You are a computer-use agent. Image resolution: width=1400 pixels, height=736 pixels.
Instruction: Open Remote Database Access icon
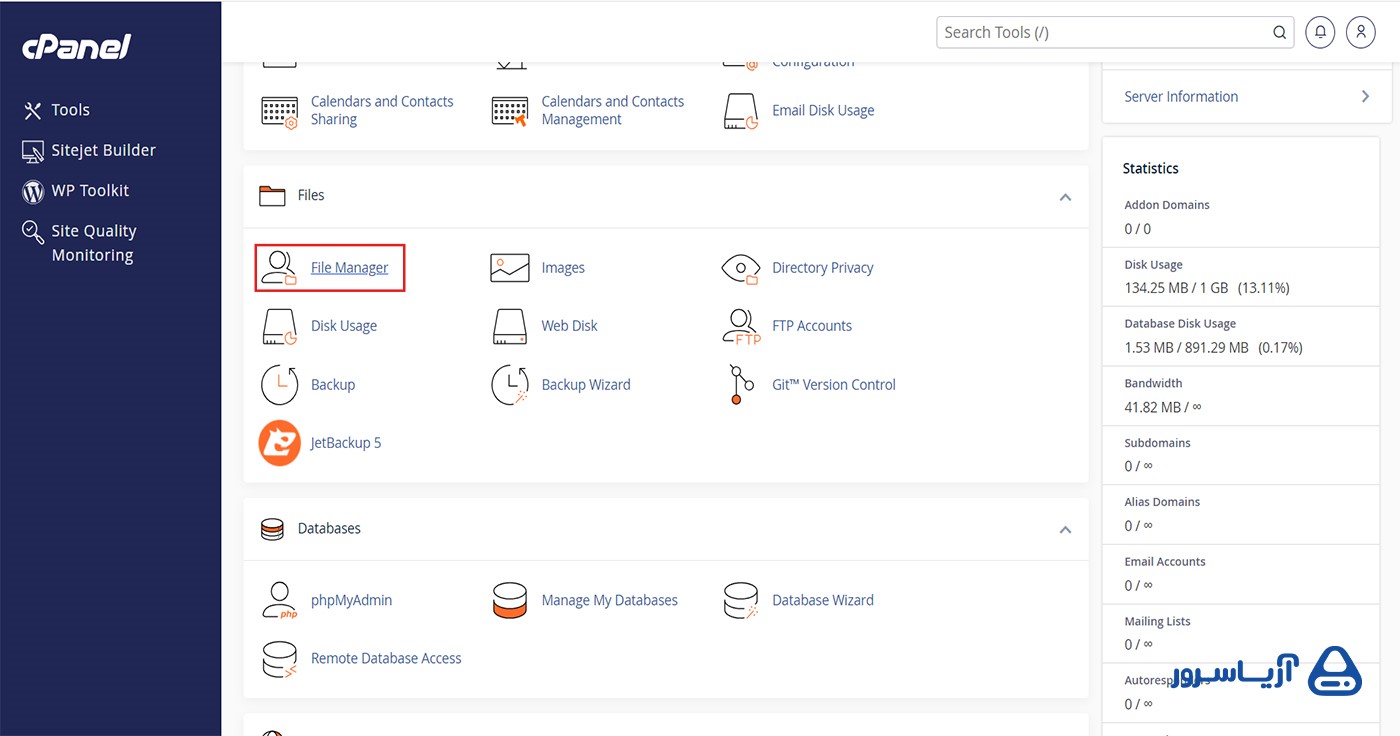point(279,659)
